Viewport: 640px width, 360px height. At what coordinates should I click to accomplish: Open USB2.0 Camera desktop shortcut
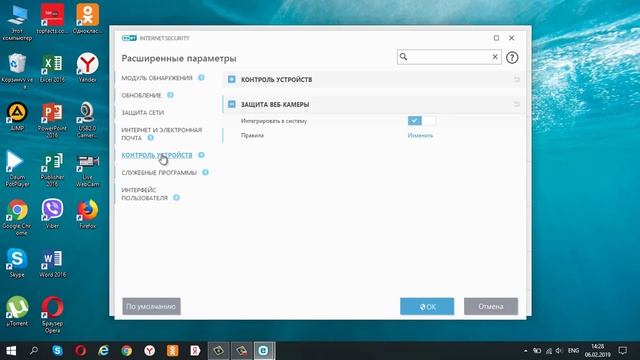[x=87, y=120]
